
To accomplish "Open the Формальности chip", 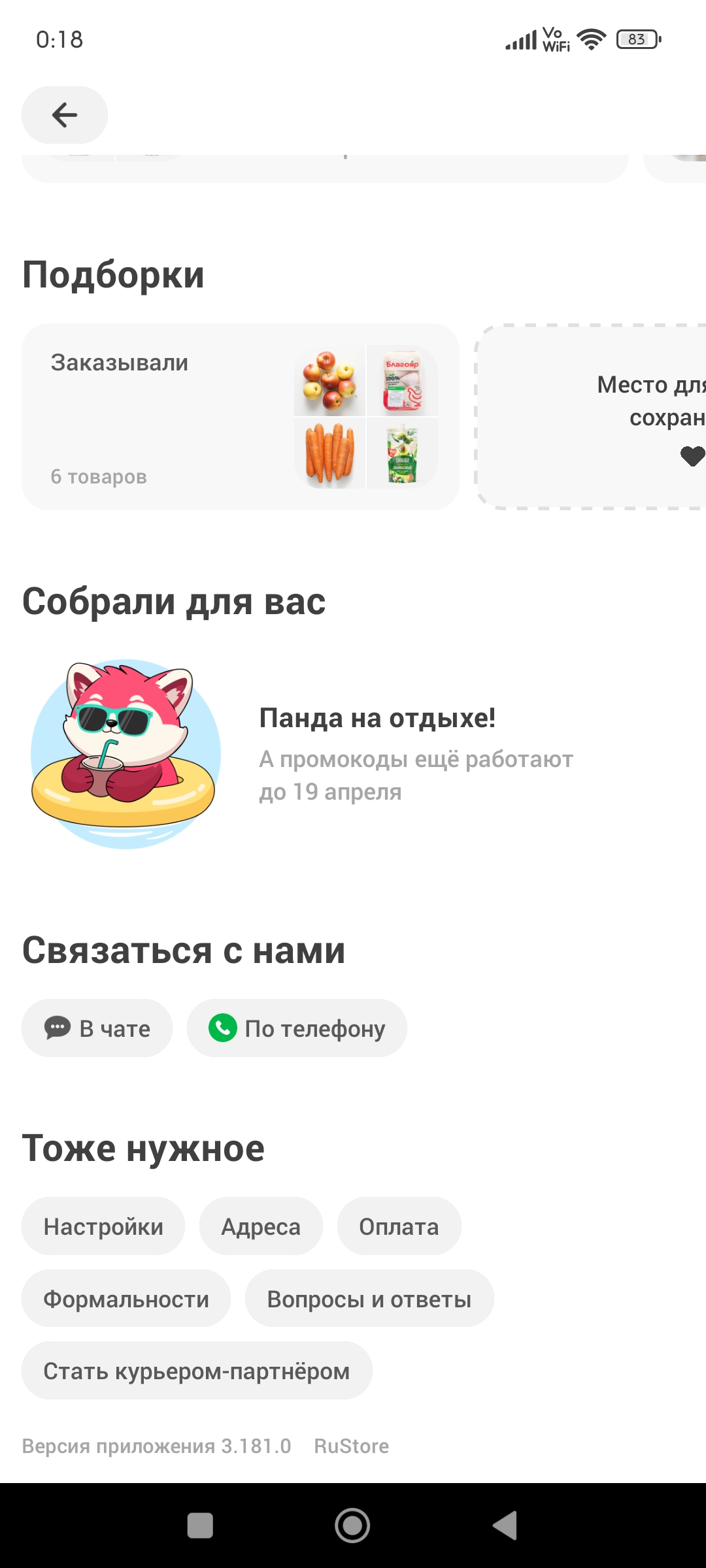I will [126, 1299].
